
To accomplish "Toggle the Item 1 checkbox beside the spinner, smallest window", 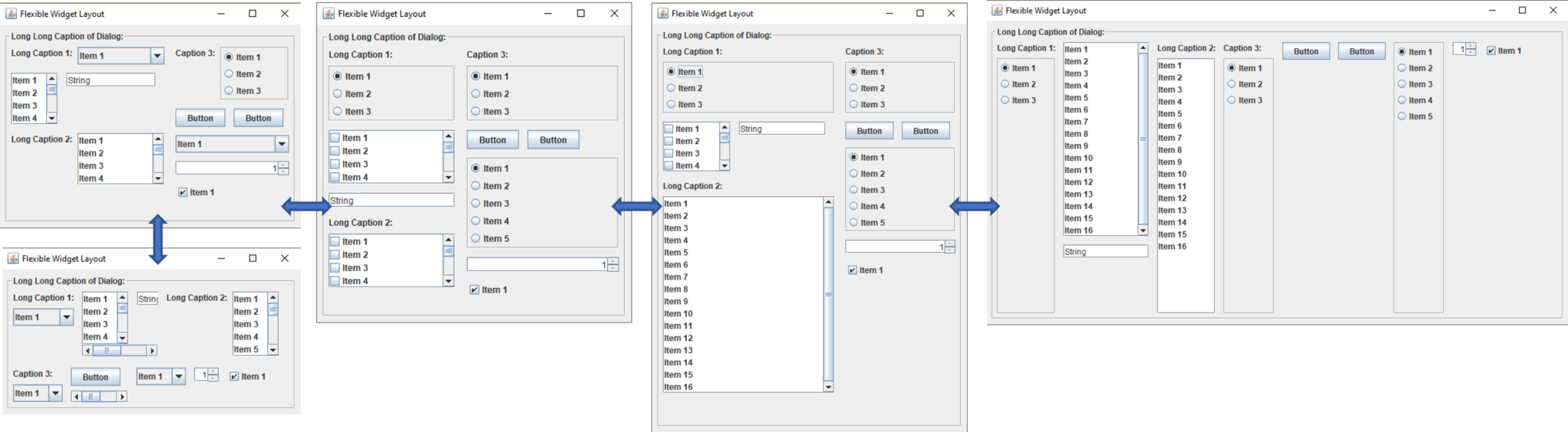I will tap(234, 376).
